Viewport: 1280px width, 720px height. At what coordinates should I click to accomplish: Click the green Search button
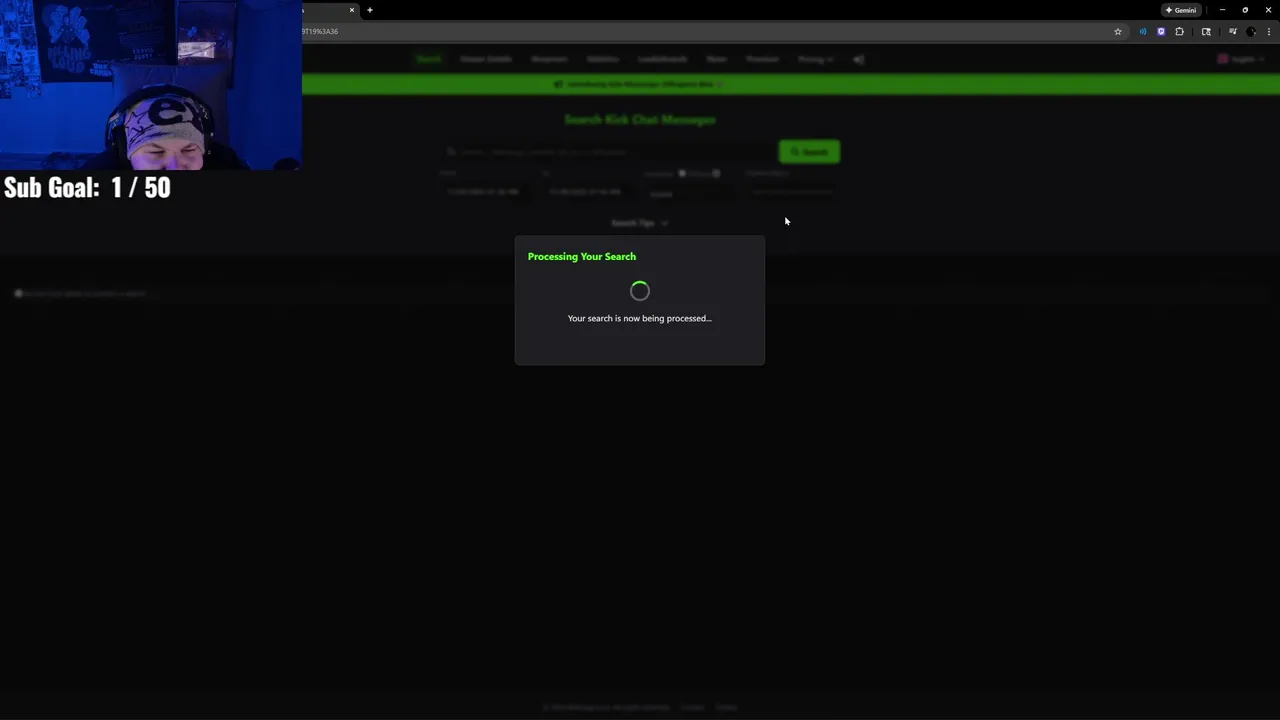pos(809,152)
